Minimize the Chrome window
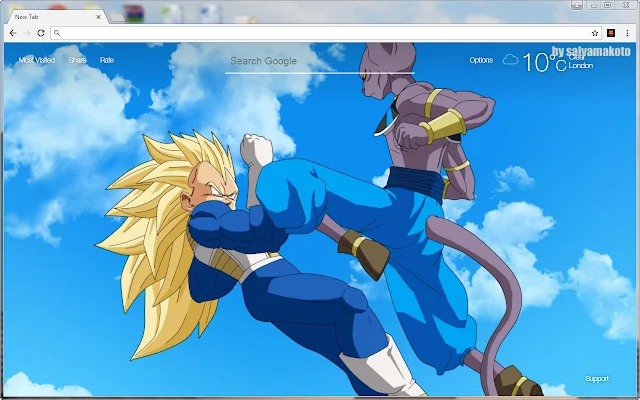 (x=594, y=5)
